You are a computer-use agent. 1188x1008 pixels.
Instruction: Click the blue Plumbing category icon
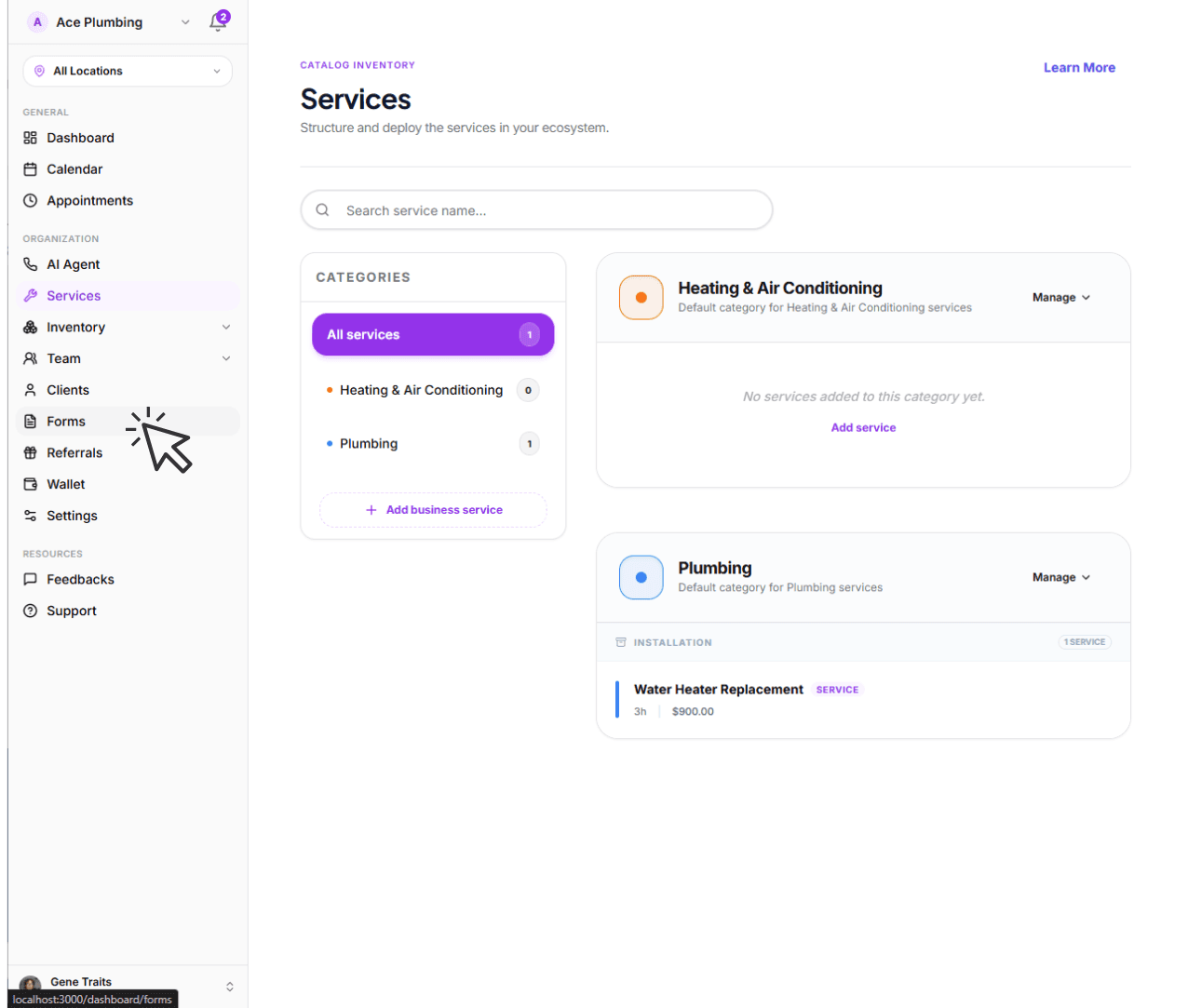tap(641, 577)
